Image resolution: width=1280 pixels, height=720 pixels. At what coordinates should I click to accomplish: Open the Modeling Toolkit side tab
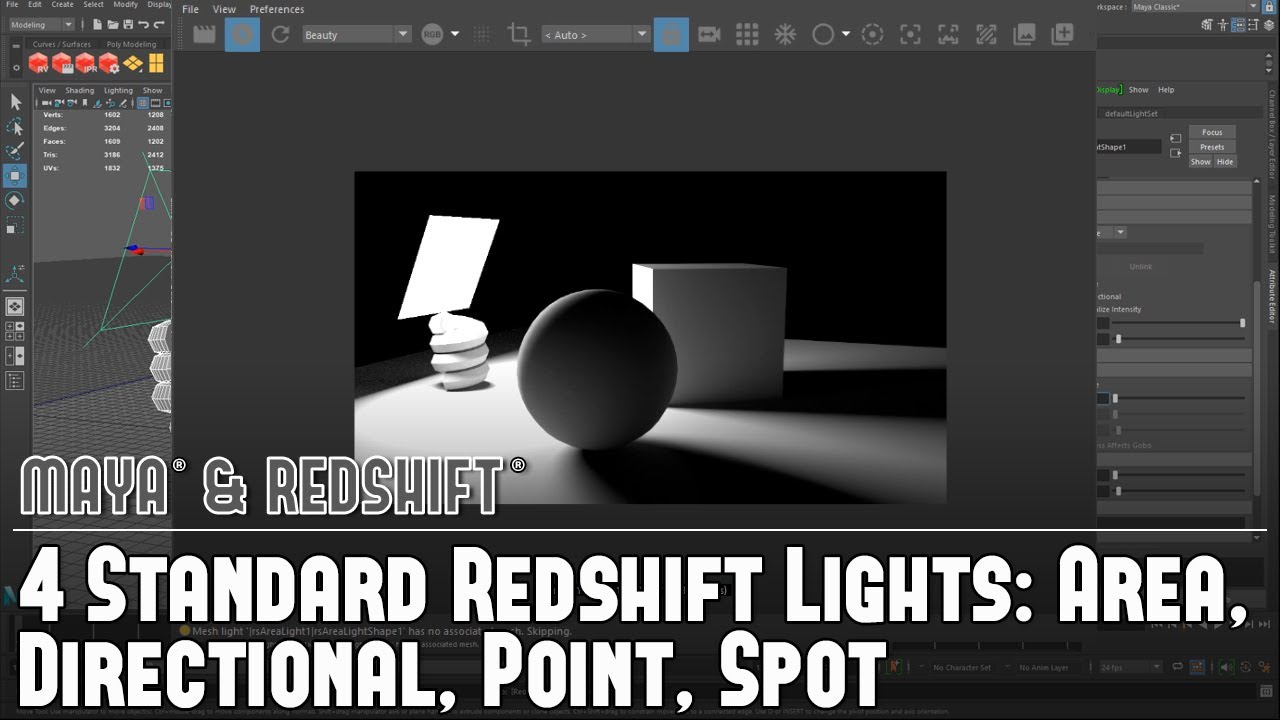pyautogui.click(x=1272, y=225)
